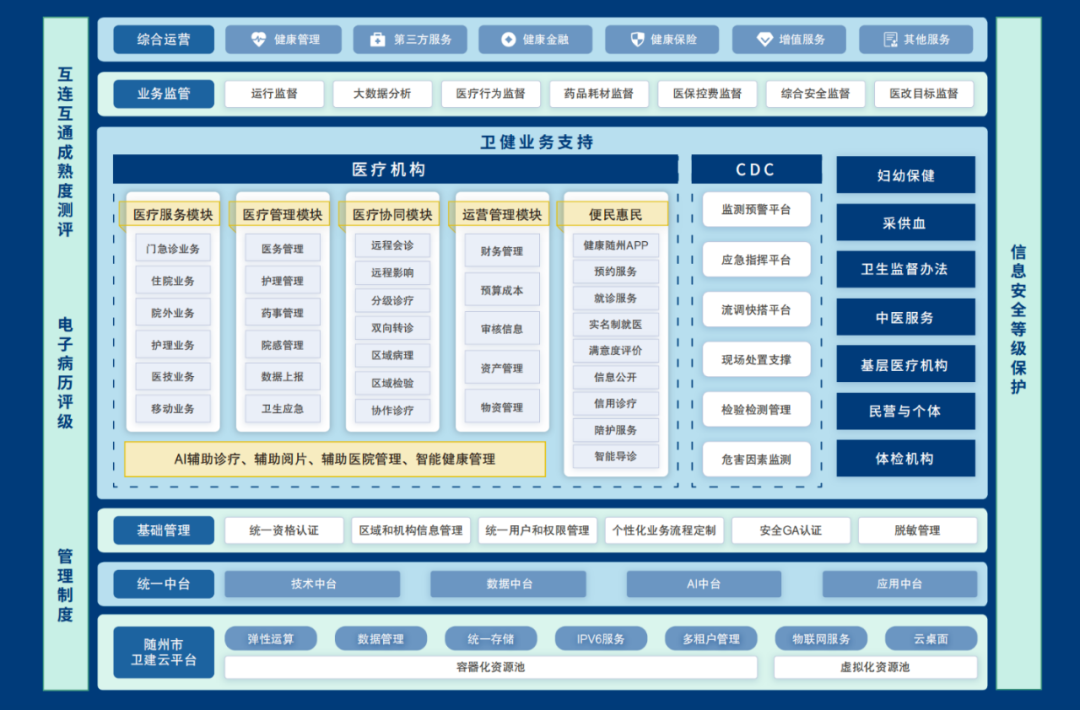Open the 危害因素监测 box

click(x=756, y=459)
